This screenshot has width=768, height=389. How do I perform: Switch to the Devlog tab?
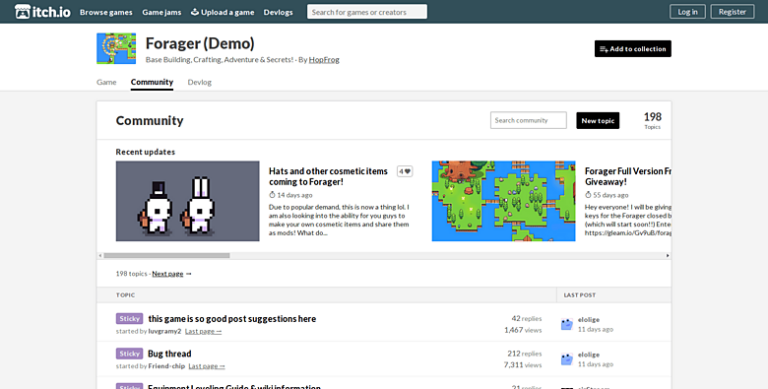point(199,82)
